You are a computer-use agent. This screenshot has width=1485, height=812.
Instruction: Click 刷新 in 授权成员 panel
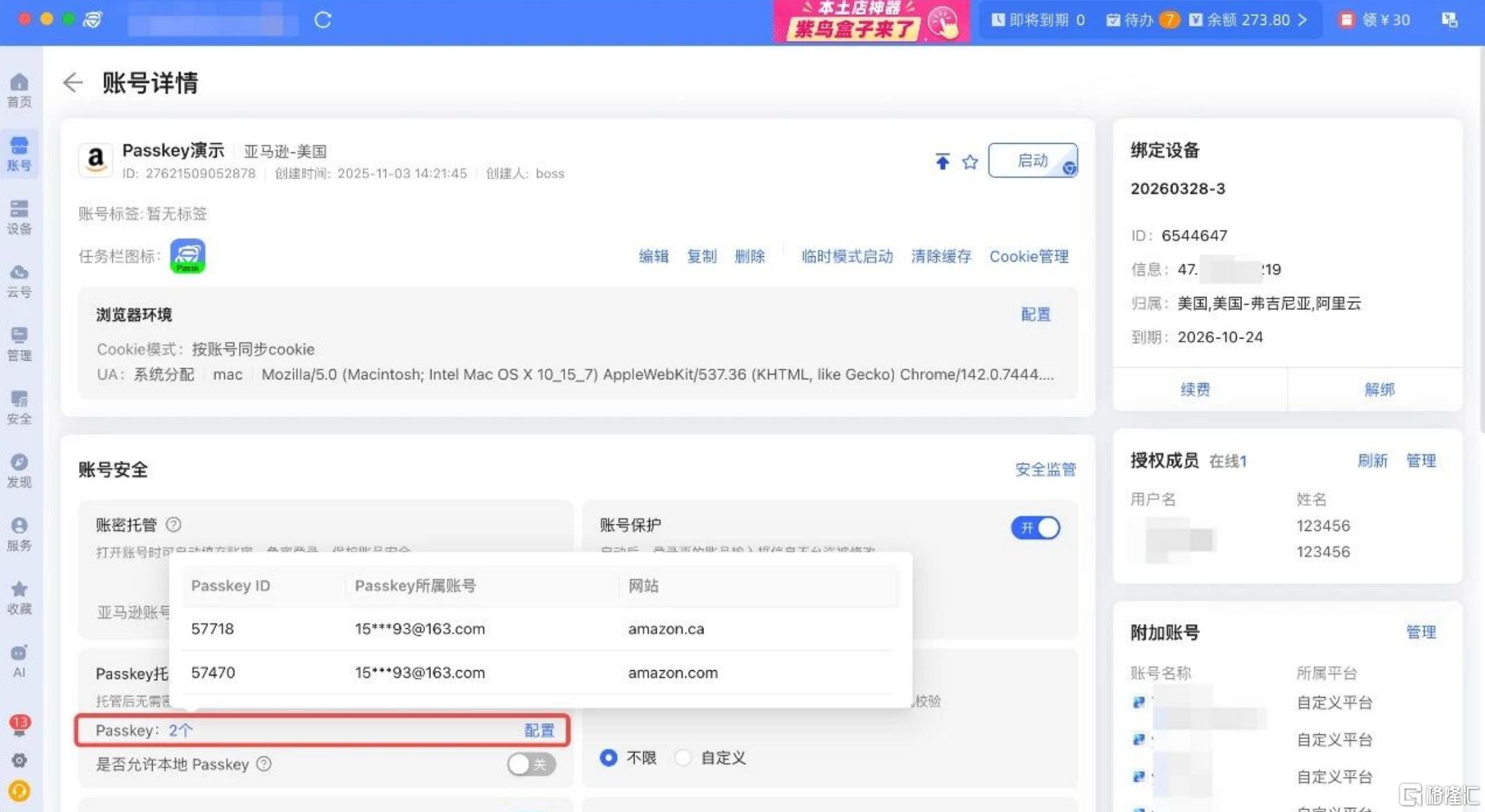pyautogui.click(x=1373, y=461)
